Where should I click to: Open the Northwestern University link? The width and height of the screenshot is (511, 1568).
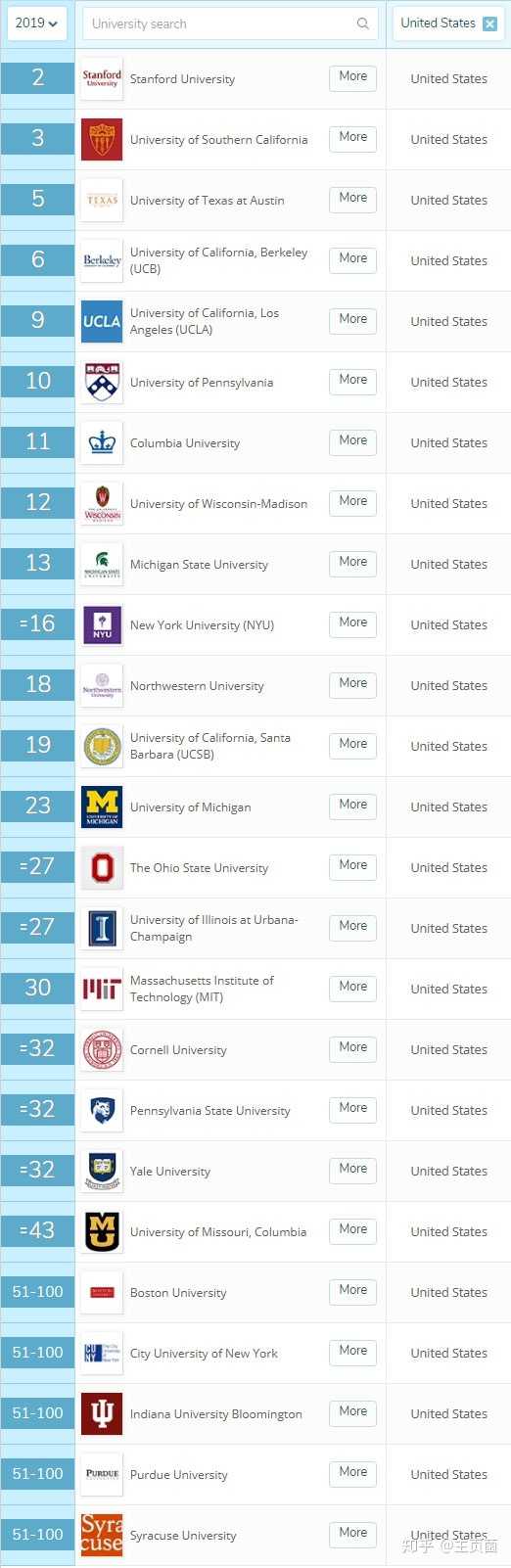[197, 686]
